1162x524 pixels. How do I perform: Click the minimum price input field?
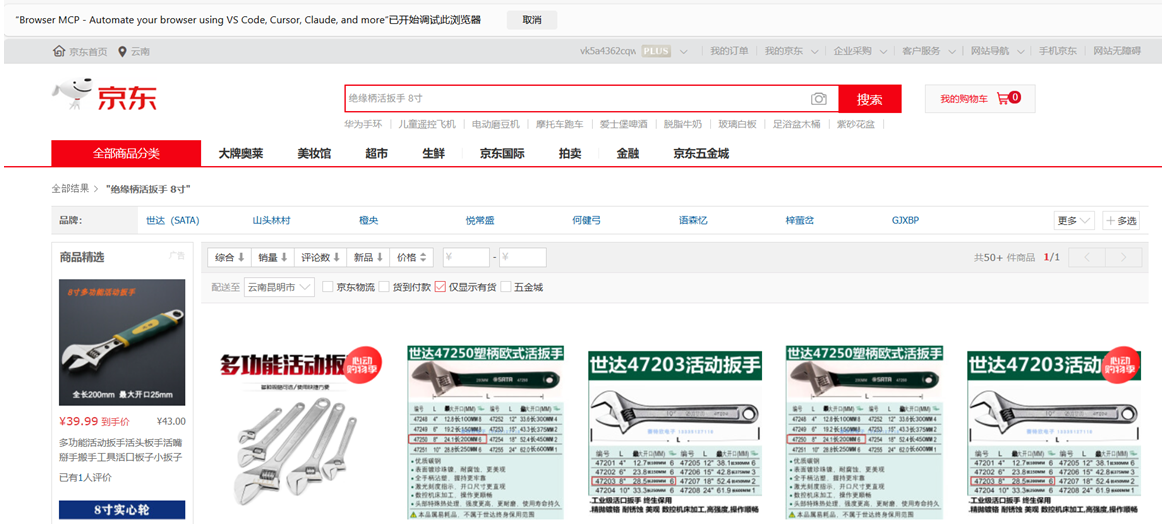(x=466, y=257)
